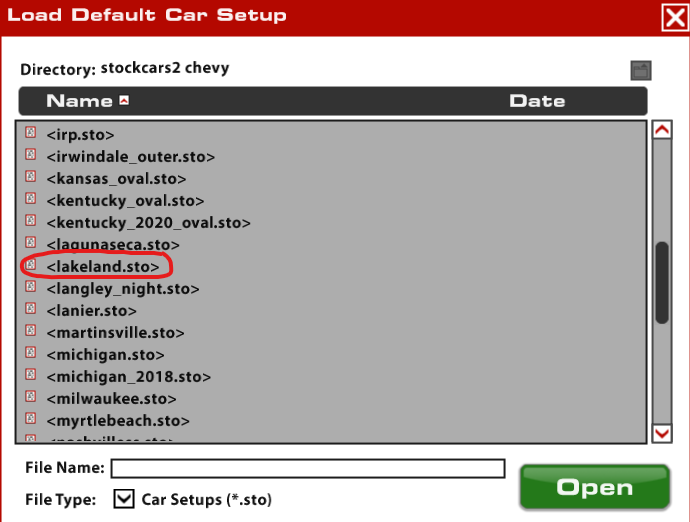Toggle the Car Setups (*.sto) checkbox
Screen dimensions: 690x522
coord(124,498)
